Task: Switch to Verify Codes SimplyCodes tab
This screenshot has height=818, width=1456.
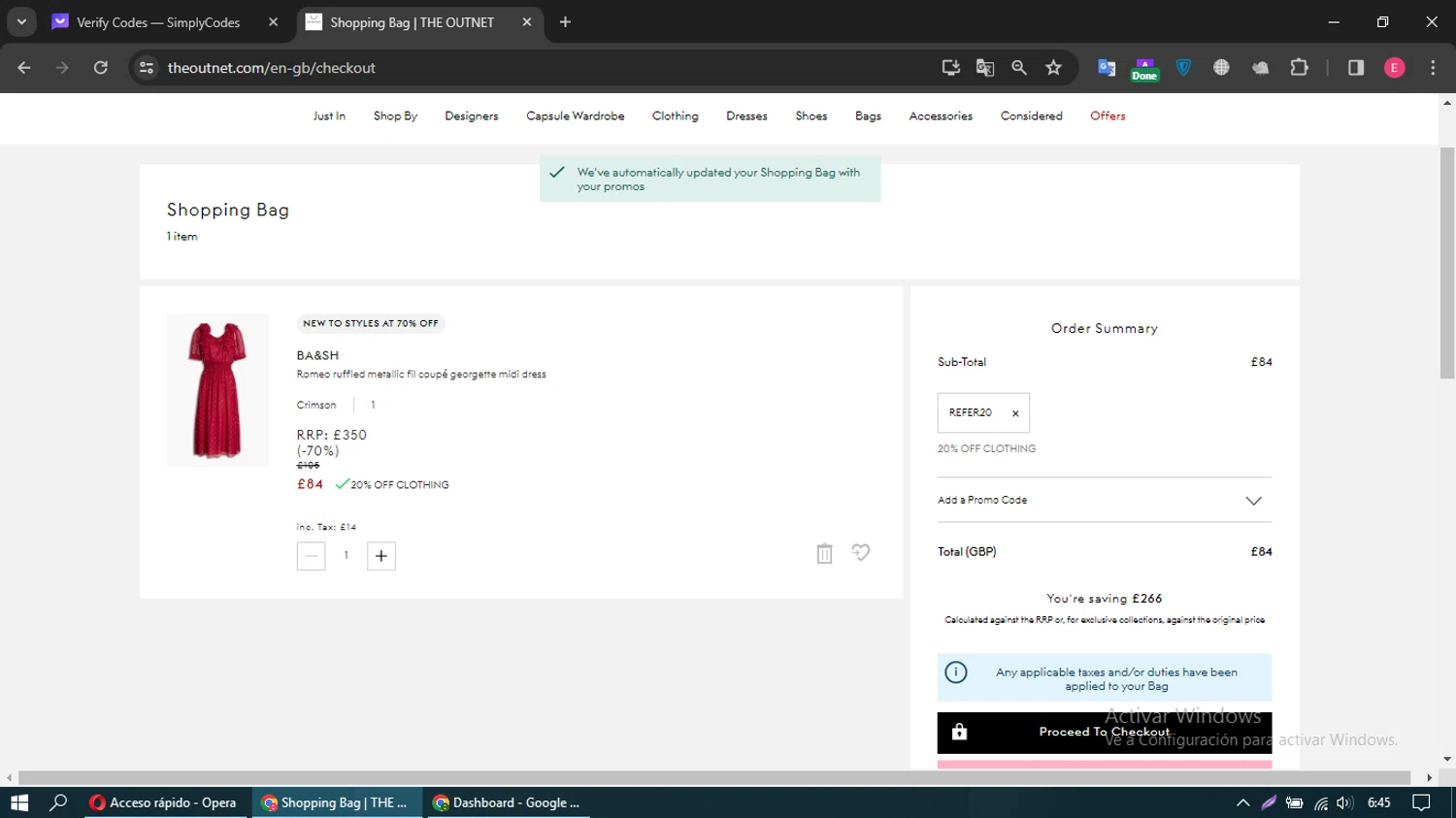Action: pyautogui.click(x=158, y=22)
